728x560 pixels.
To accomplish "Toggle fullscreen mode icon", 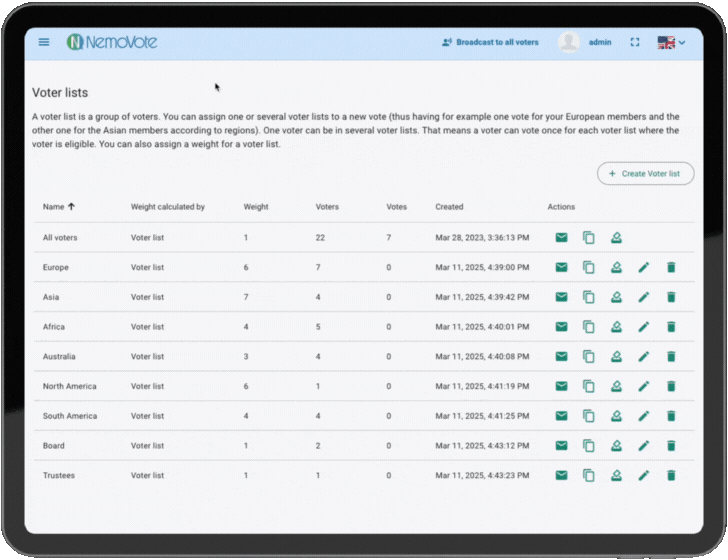I will coord(635,42).
